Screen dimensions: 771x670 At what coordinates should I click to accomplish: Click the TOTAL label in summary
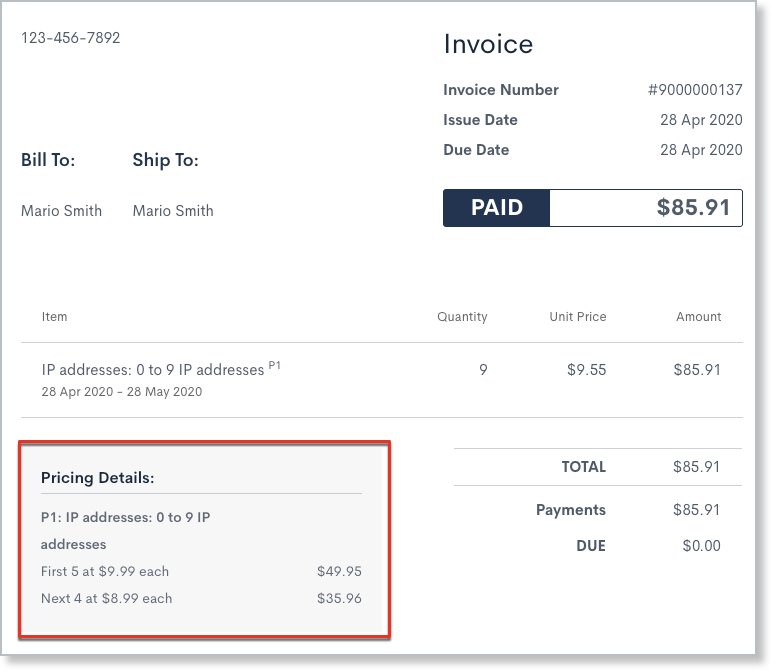tap(583, 467)
